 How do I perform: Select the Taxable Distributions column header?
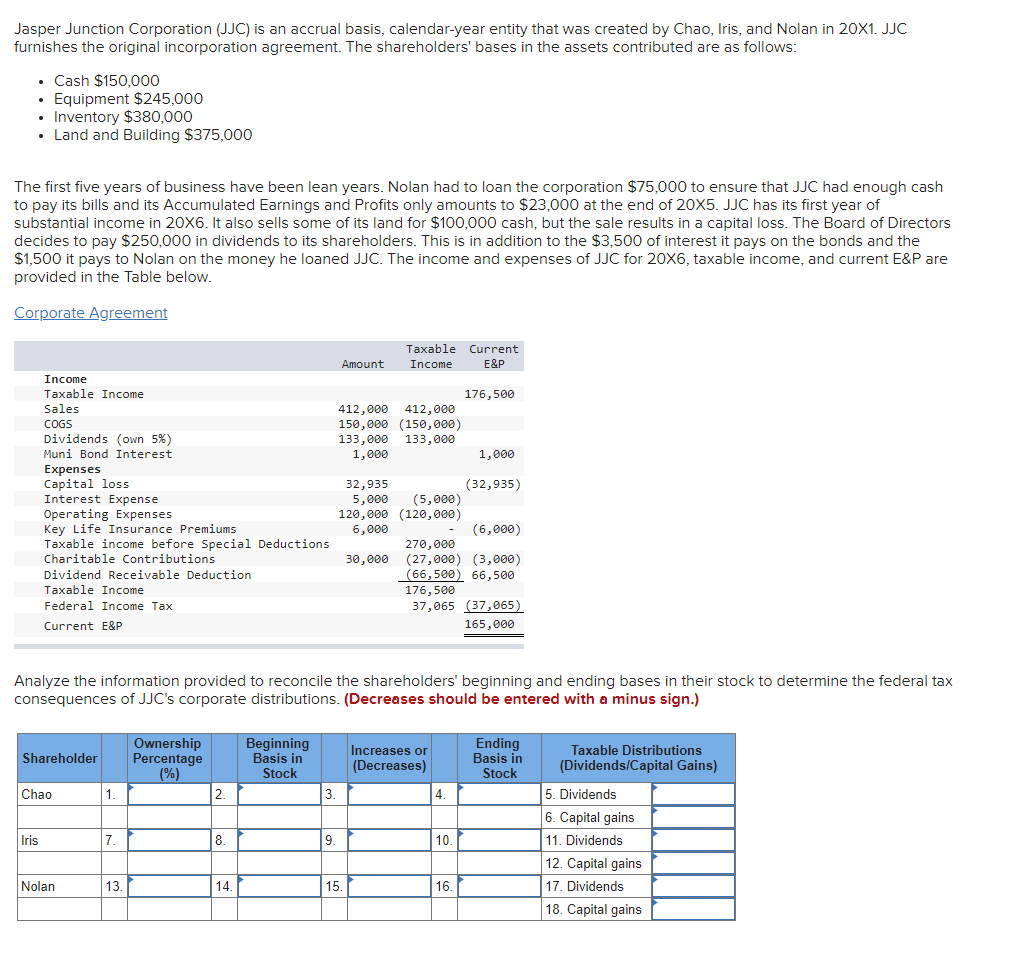pyautogui.click(x=638, y=758)
